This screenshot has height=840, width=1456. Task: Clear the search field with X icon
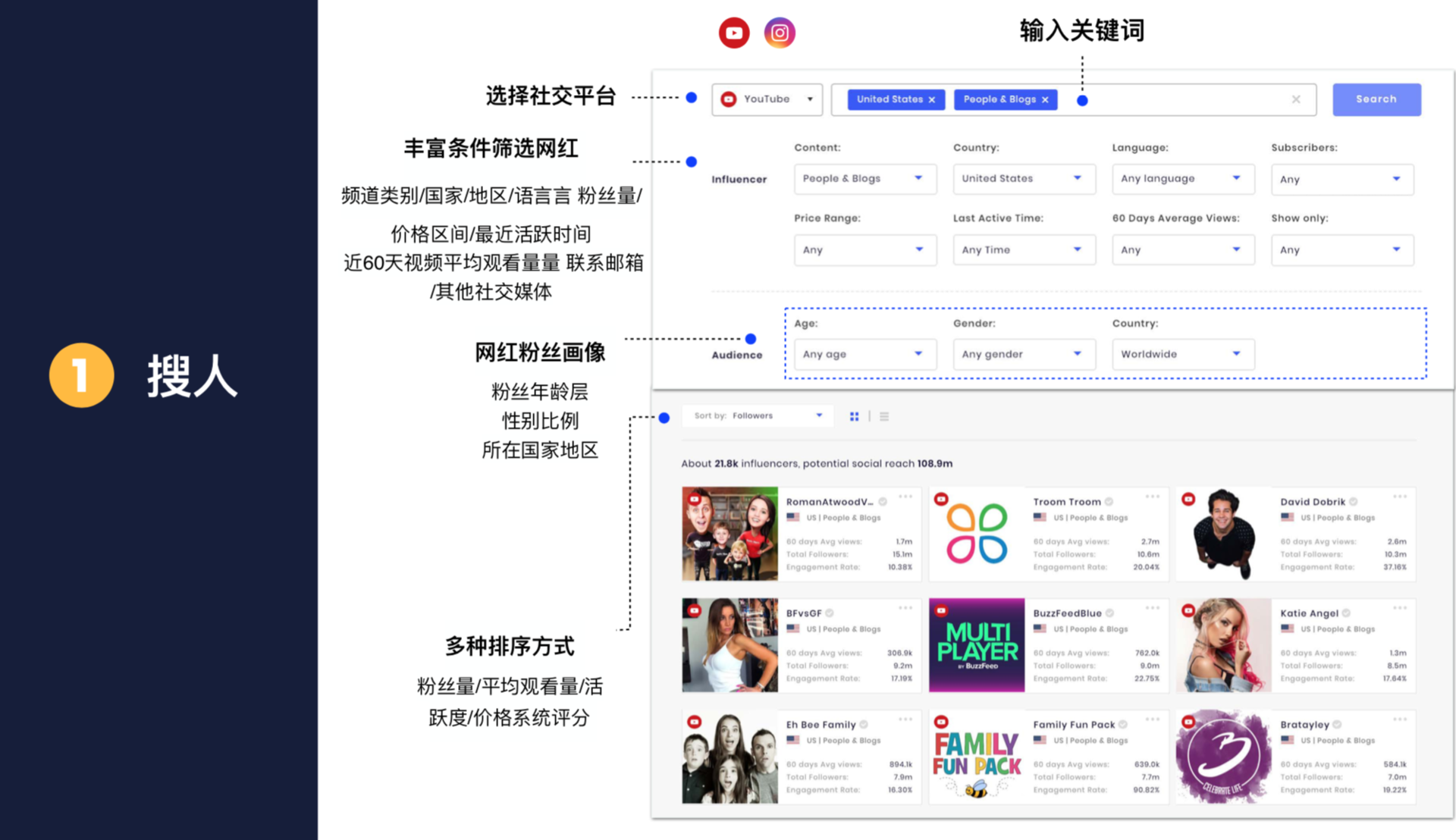click(1296, 99)
